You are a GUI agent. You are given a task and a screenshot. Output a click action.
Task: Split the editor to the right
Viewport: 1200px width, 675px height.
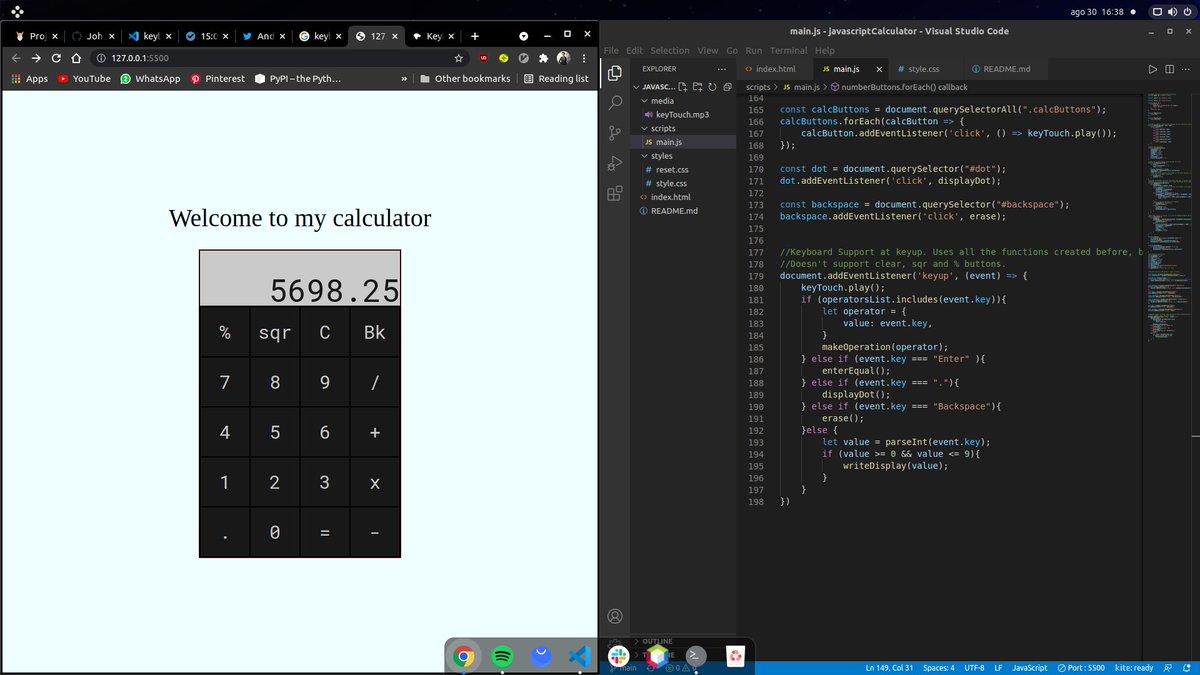point(1169,69)
